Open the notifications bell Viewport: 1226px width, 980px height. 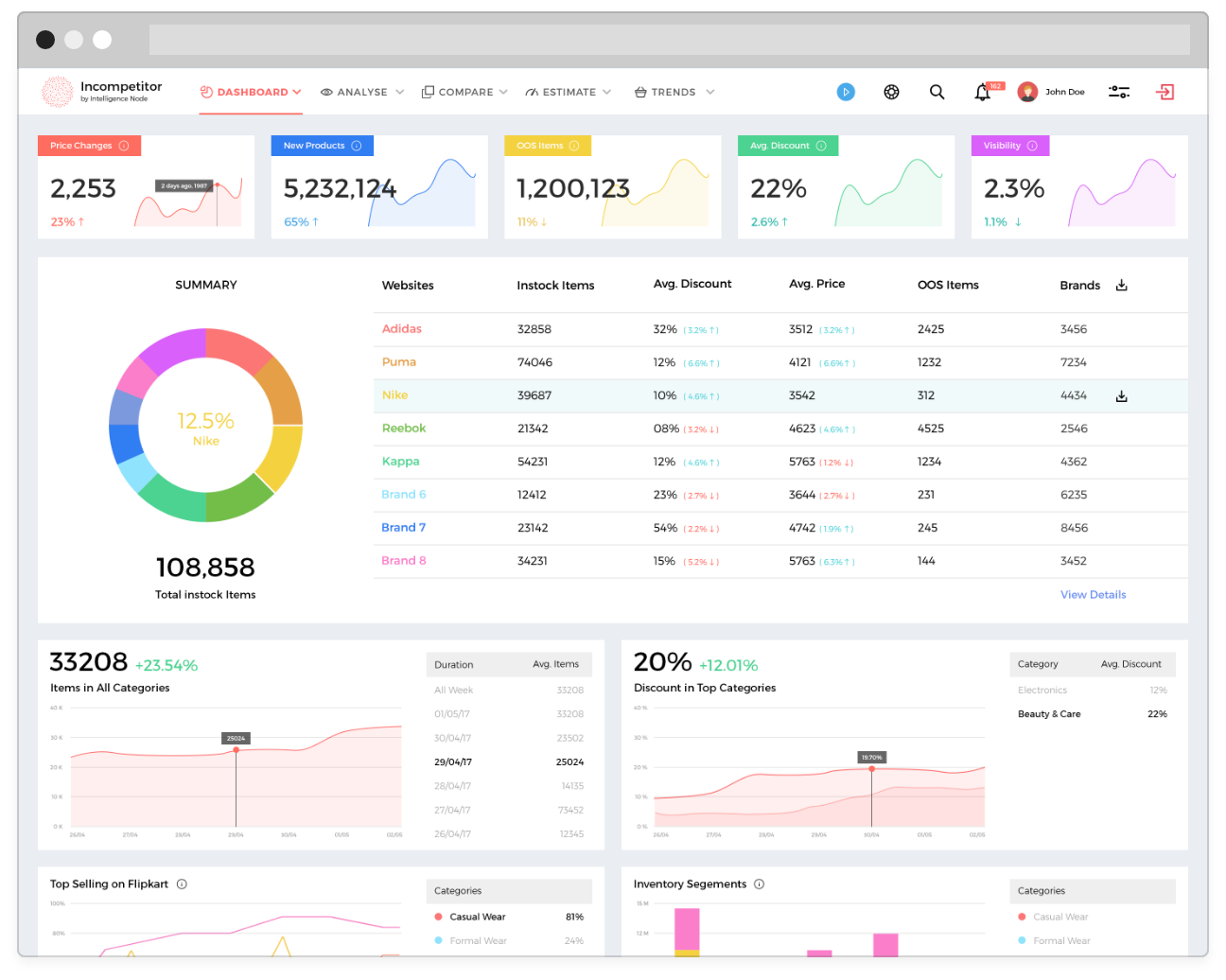[983, 92]
